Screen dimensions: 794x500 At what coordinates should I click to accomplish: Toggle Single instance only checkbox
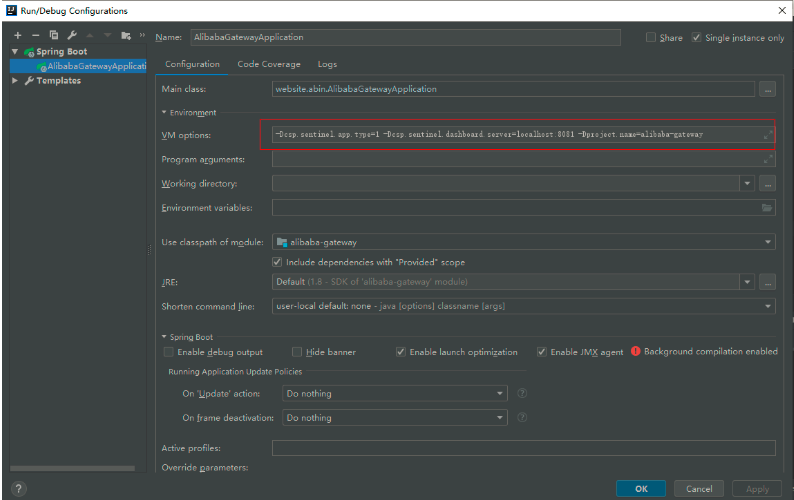pyautogui.click(x=697, y=37)
